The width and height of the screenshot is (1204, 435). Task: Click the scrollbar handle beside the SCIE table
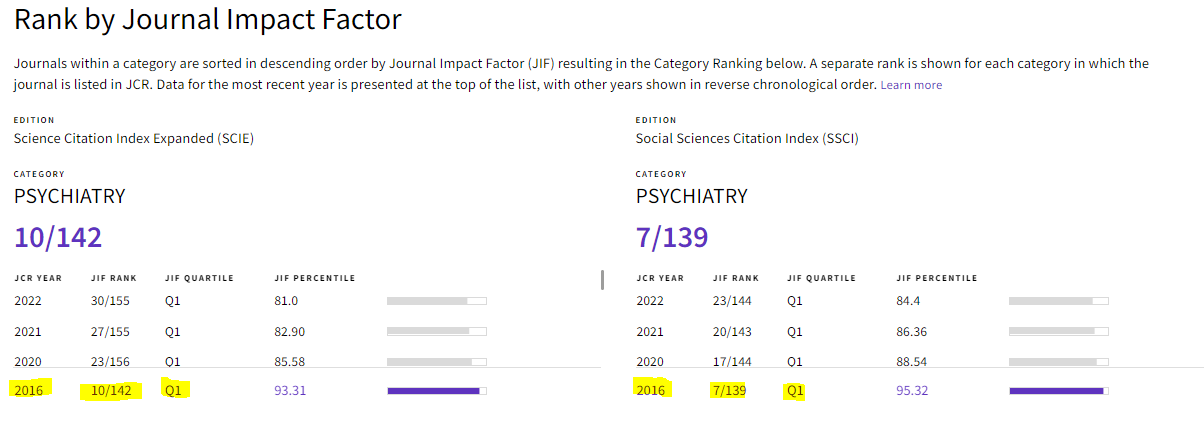602,279
